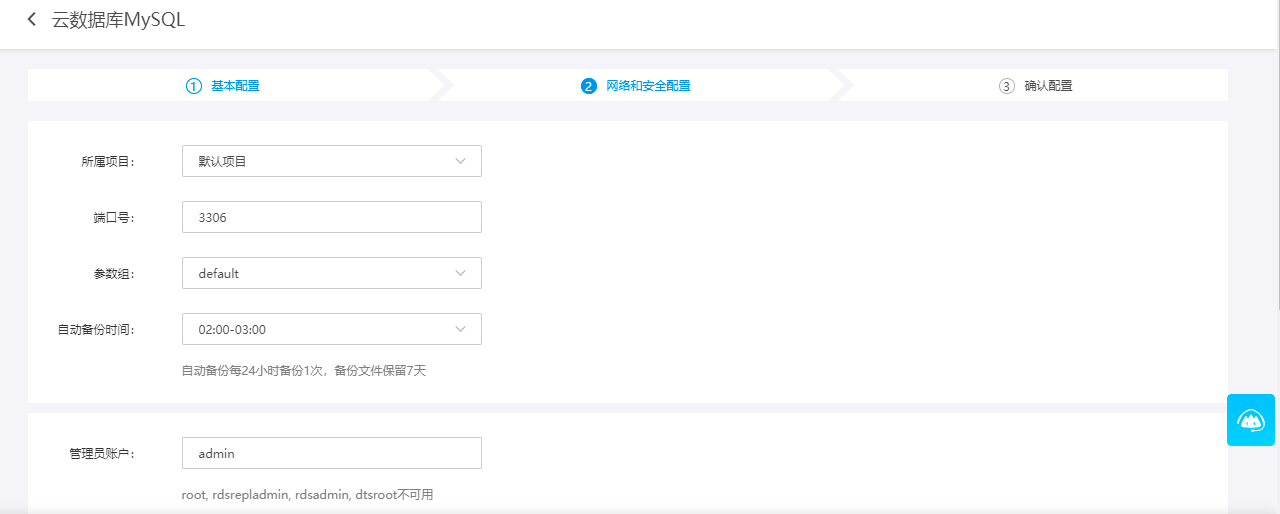Click the 所属项目 field label
The height and width of the screenshot is (514, 1280).
click(x=108, y=161)
